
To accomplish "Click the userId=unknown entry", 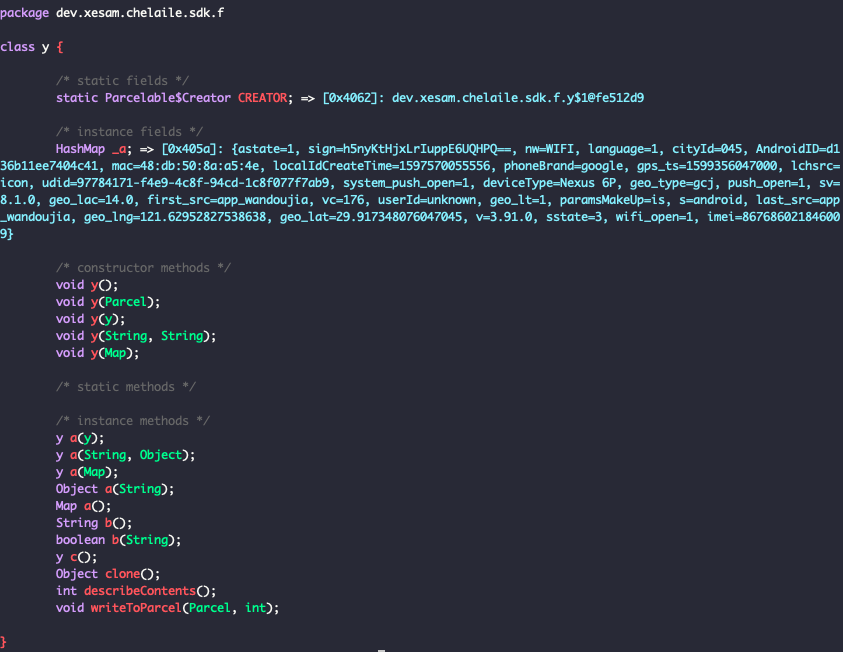I will 427,200.
